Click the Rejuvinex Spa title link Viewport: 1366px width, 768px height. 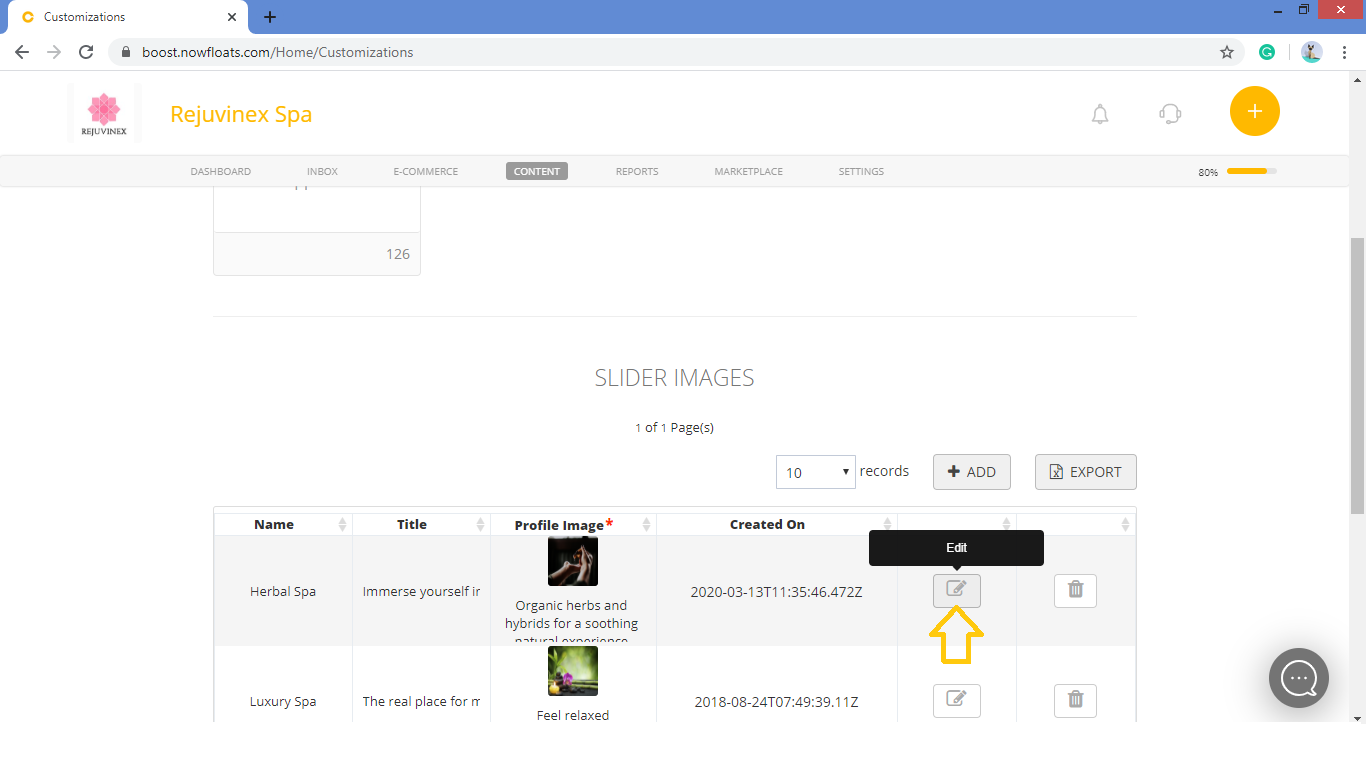[241, 114]
